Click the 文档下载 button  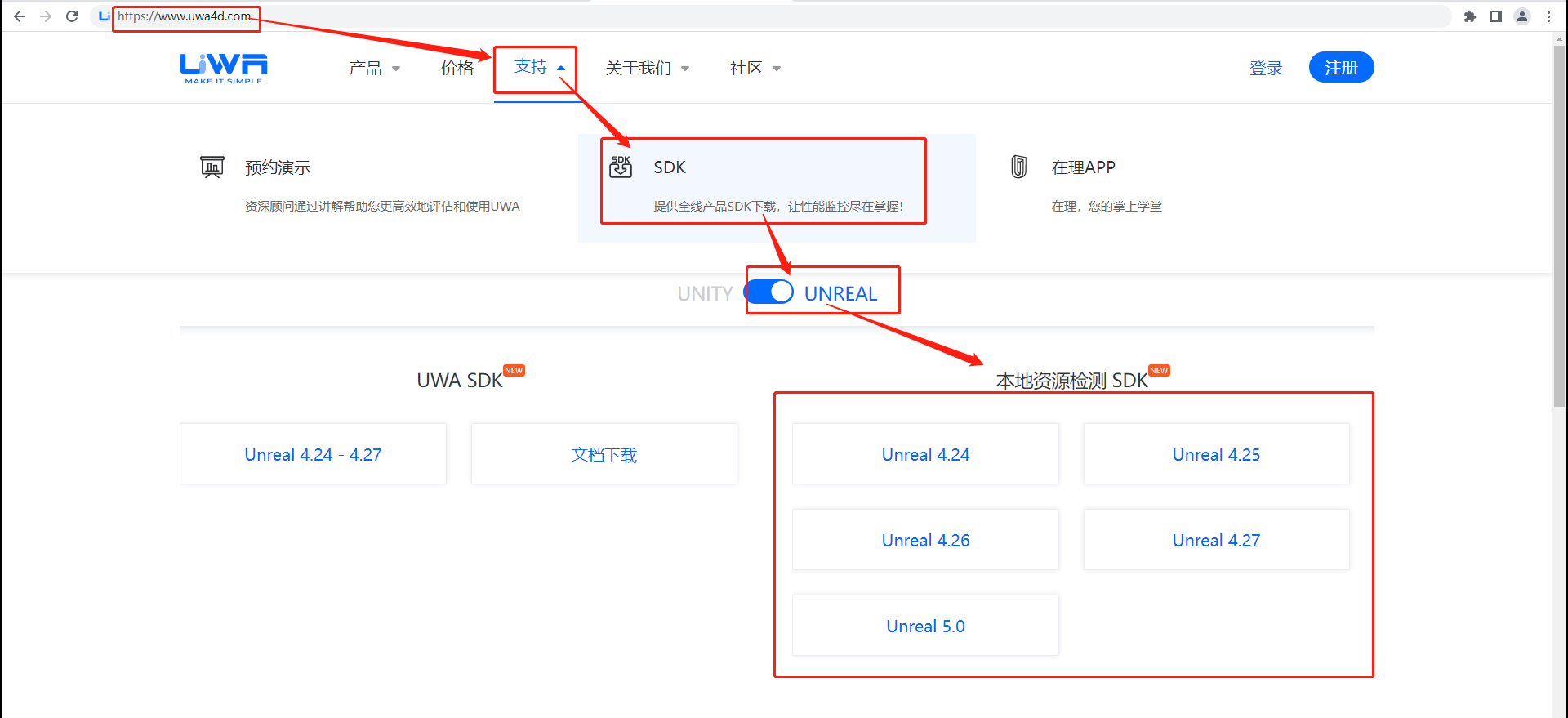(x=604, y=454)
